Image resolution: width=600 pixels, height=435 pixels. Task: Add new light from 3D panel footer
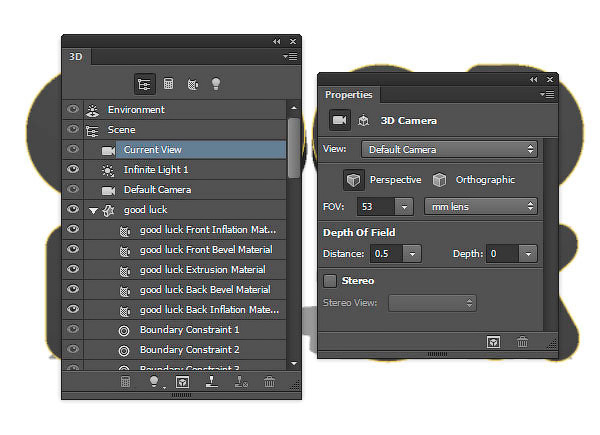pyautogui.click(x=154, y=382)
